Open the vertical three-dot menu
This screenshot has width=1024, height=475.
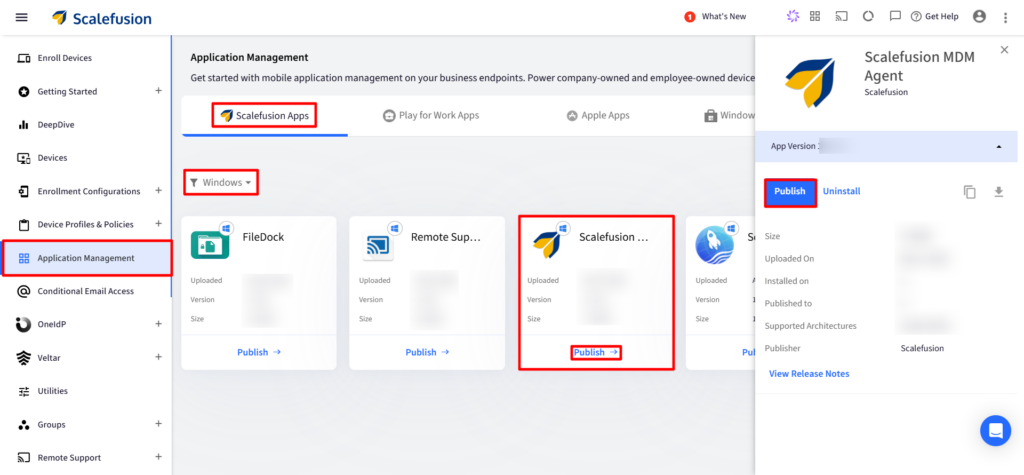pyautogui.click(x=1006, y=17)
